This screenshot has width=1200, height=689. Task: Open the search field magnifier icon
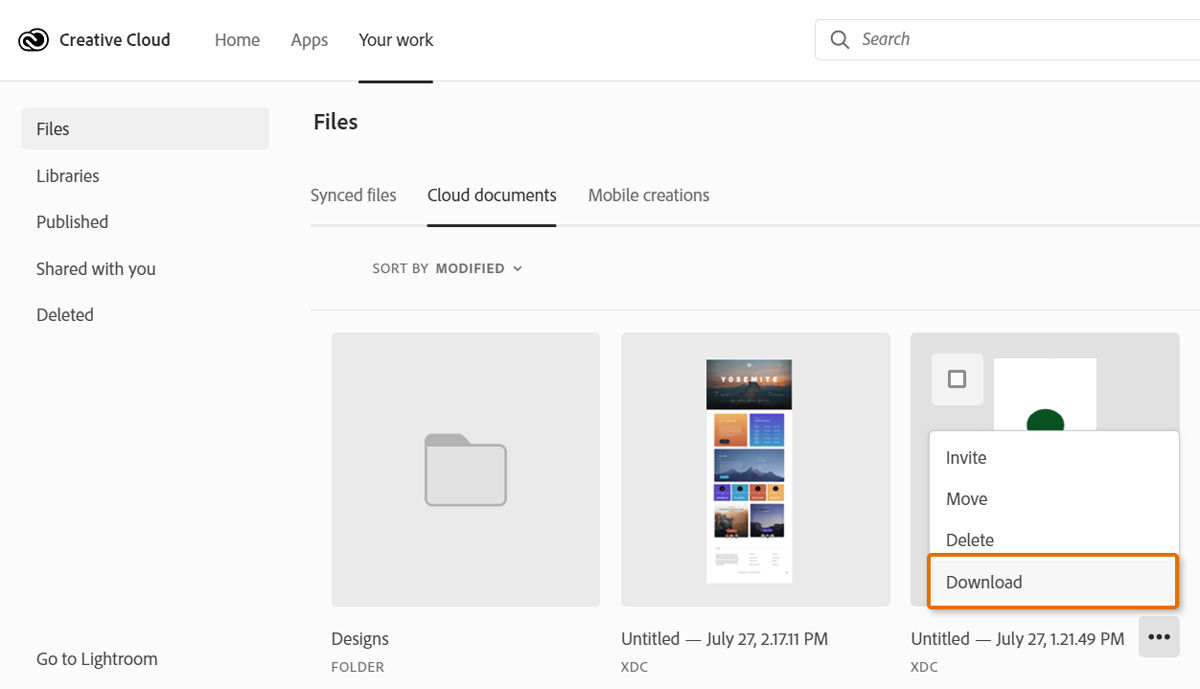840,39
